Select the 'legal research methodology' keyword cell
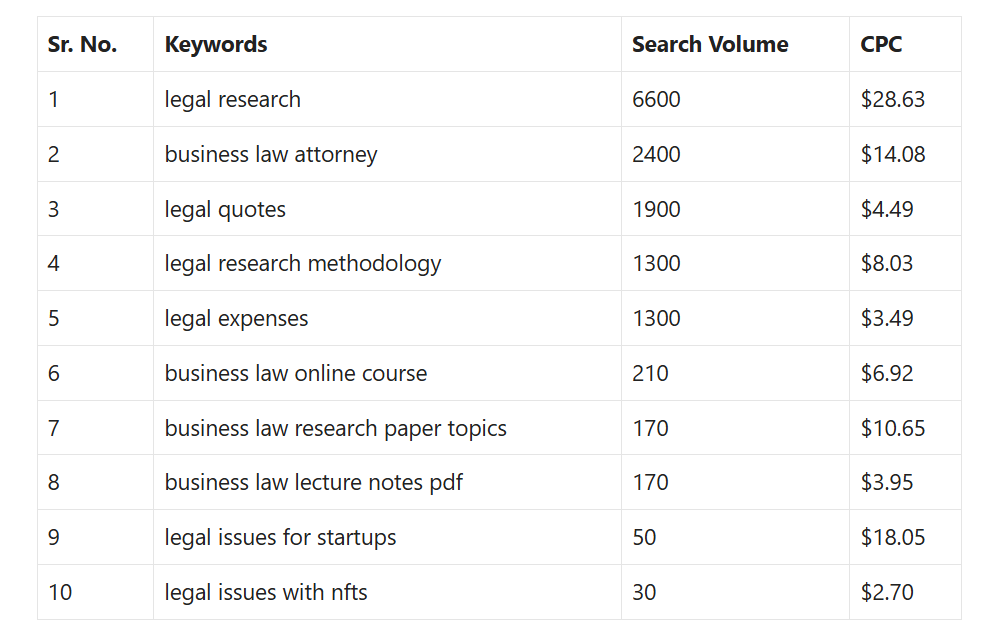The image size is (986, 637). point(387,263)
